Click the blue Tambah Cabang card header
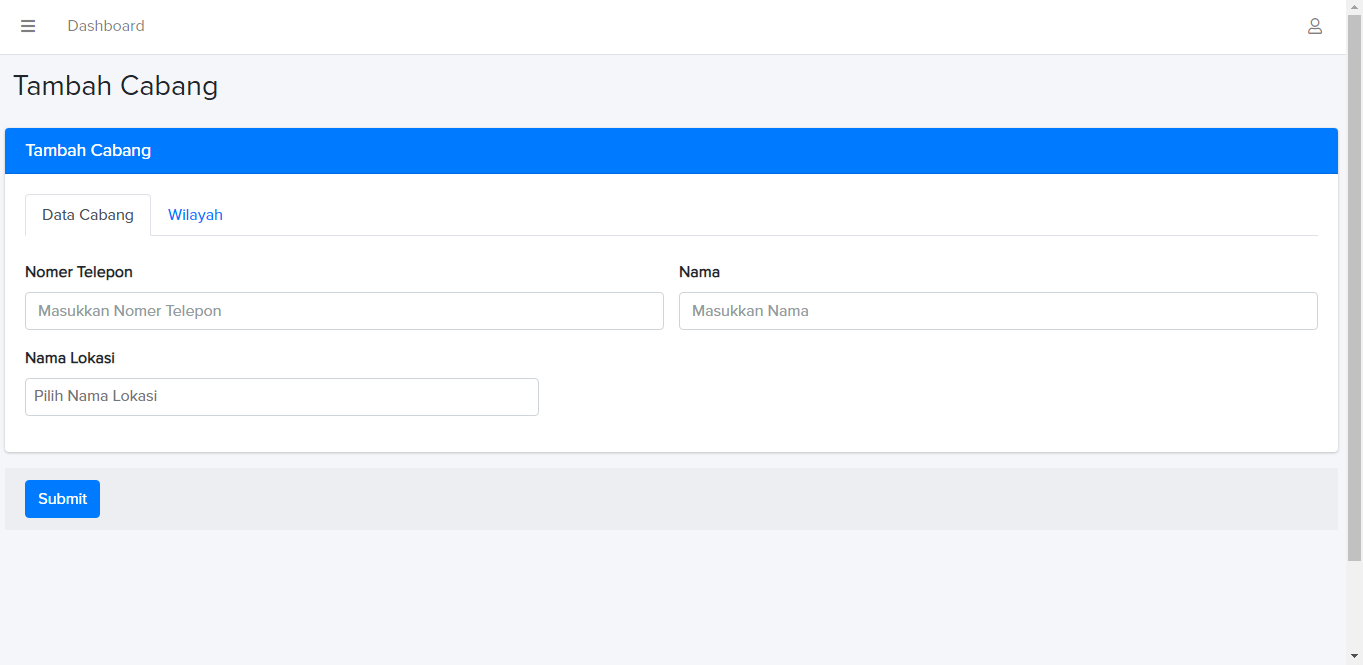This screenshot has height=665, width=1363. tap(671, 151)
